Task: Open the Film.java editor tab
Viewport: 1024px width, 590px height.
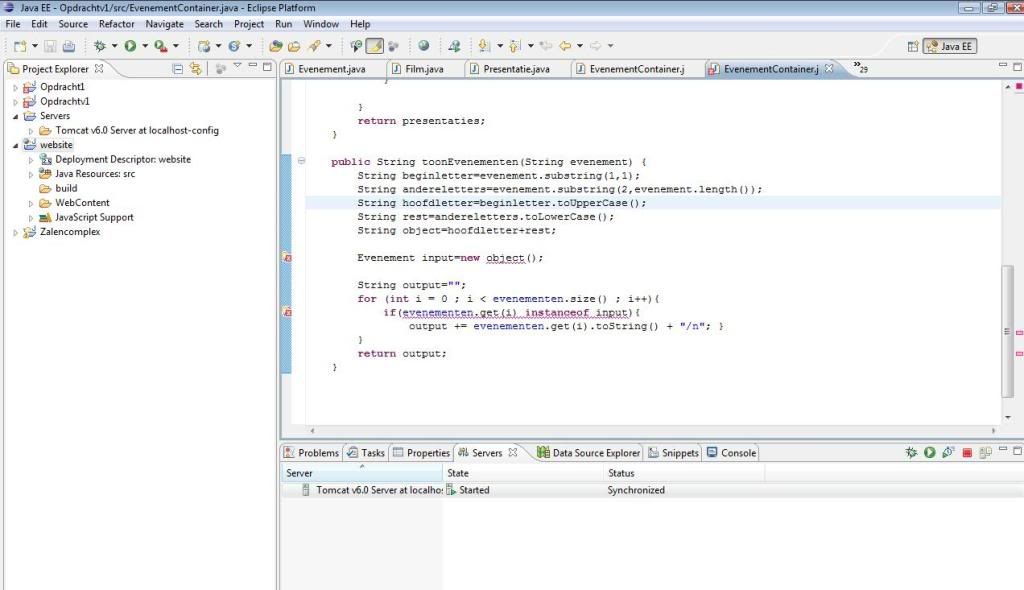Action: (x=423, y=69)
